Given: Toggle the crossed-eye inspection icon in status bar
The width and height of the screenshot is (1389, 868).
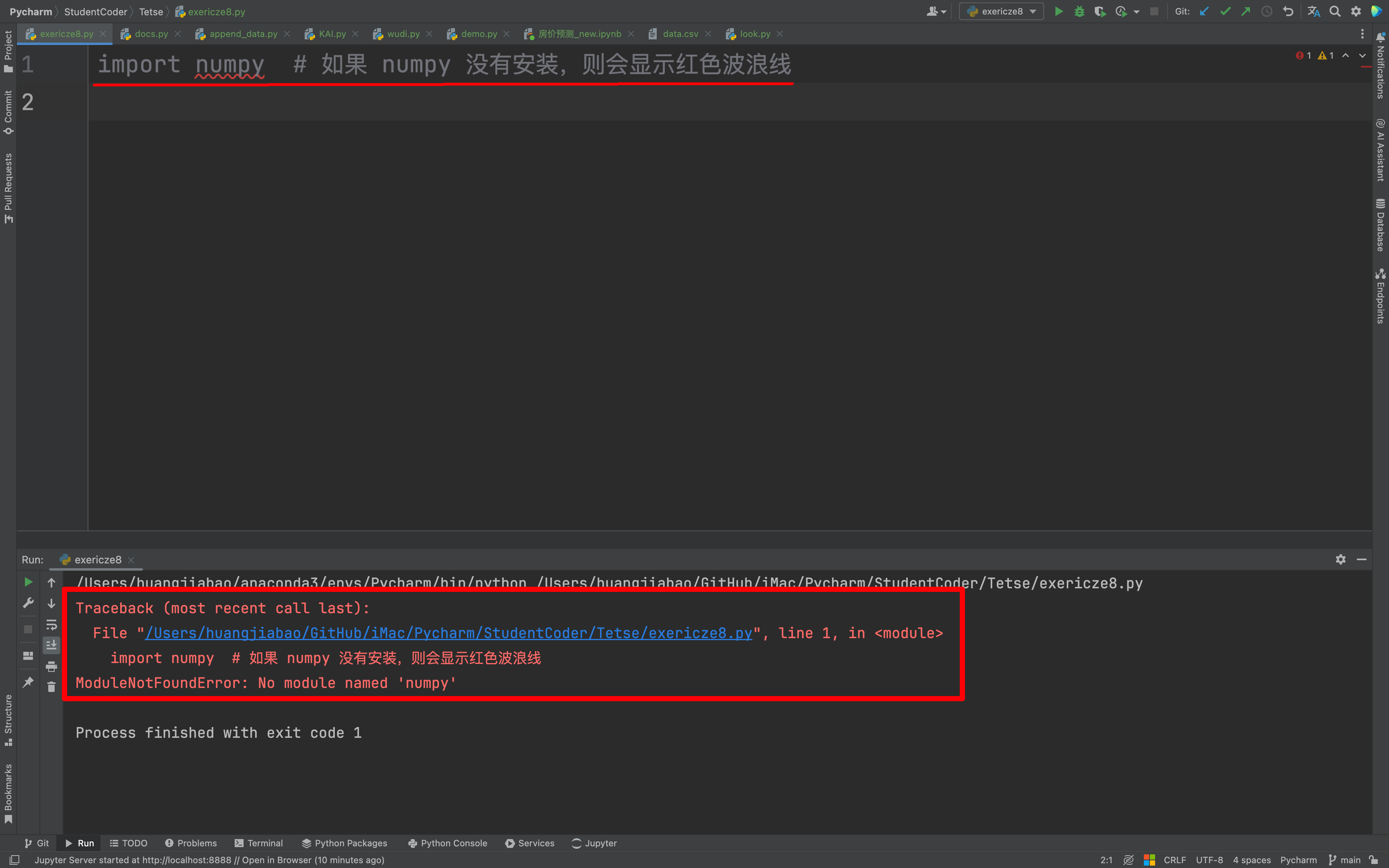Looking at the screenshot, I should click(1129, 860).
